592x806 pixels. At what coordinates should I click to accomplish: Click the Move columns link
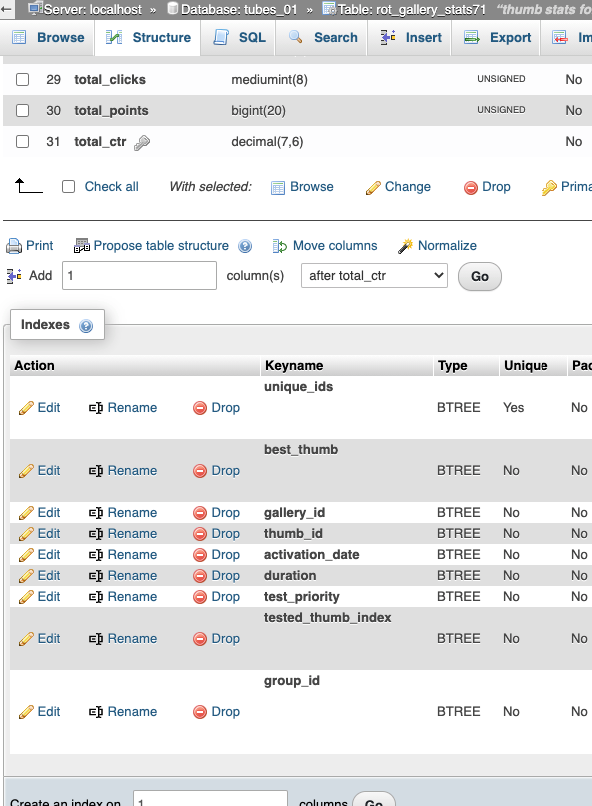335,246
